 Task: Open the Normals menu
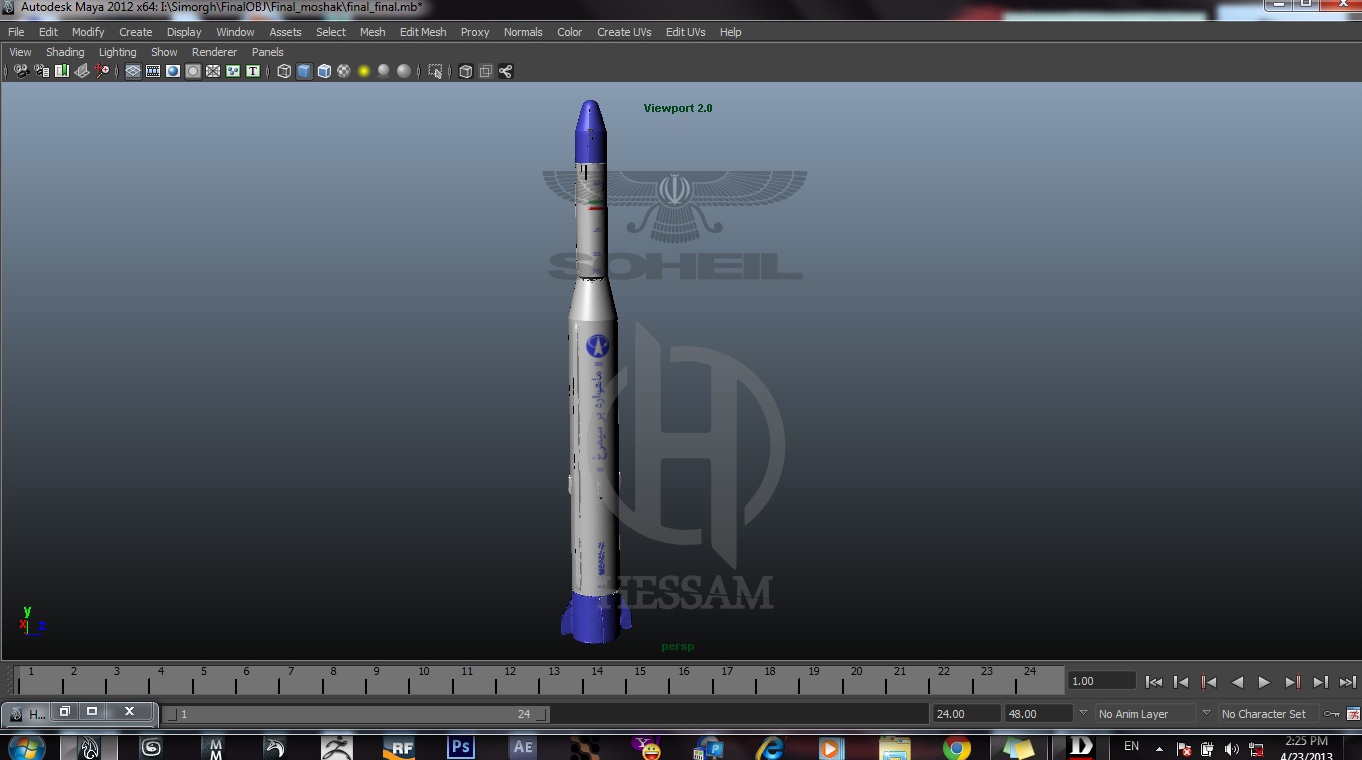tap(523, 32)
